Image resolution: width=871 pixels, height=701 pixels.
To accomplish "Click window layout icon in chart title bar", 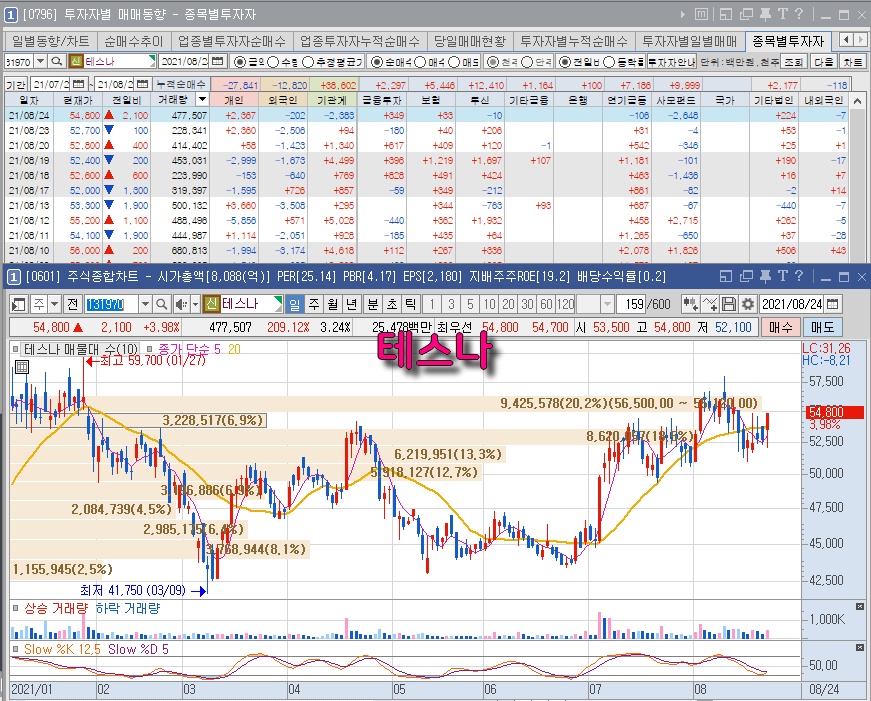I will pyautogui.click(x=725, y=276).
